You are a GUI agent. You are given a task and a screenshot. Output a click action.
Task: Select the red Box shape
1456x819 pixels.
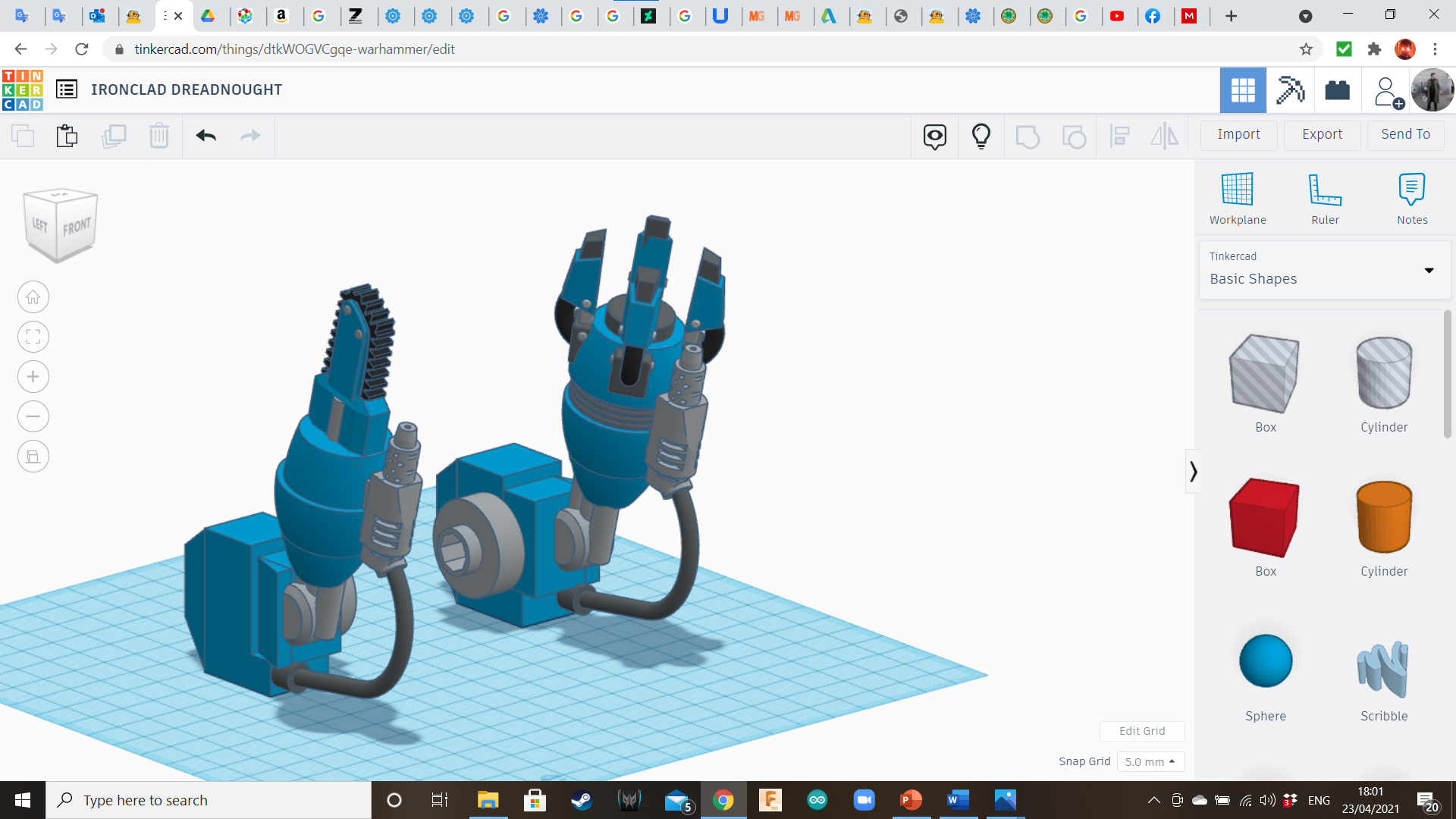(x=1264, y=517)
